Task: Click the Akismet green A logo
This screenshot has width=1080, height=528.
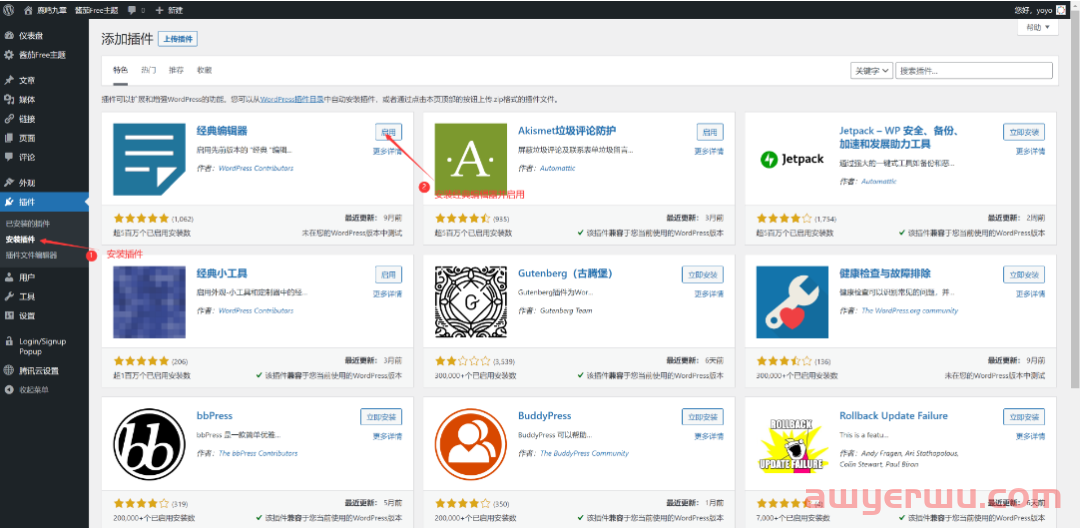Action: [x=471, y=159]
